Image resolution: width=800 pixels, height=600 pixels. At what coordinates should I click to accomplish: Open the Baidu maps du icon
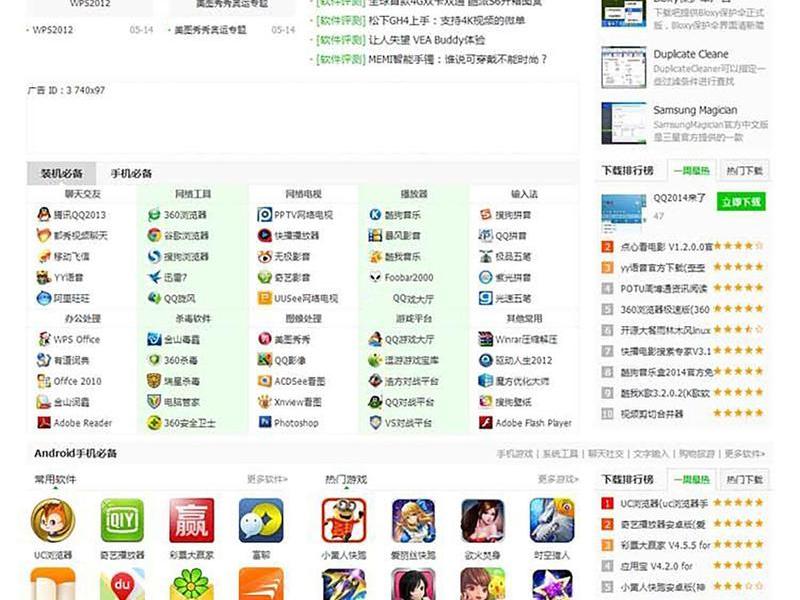[x=122, y=584]
